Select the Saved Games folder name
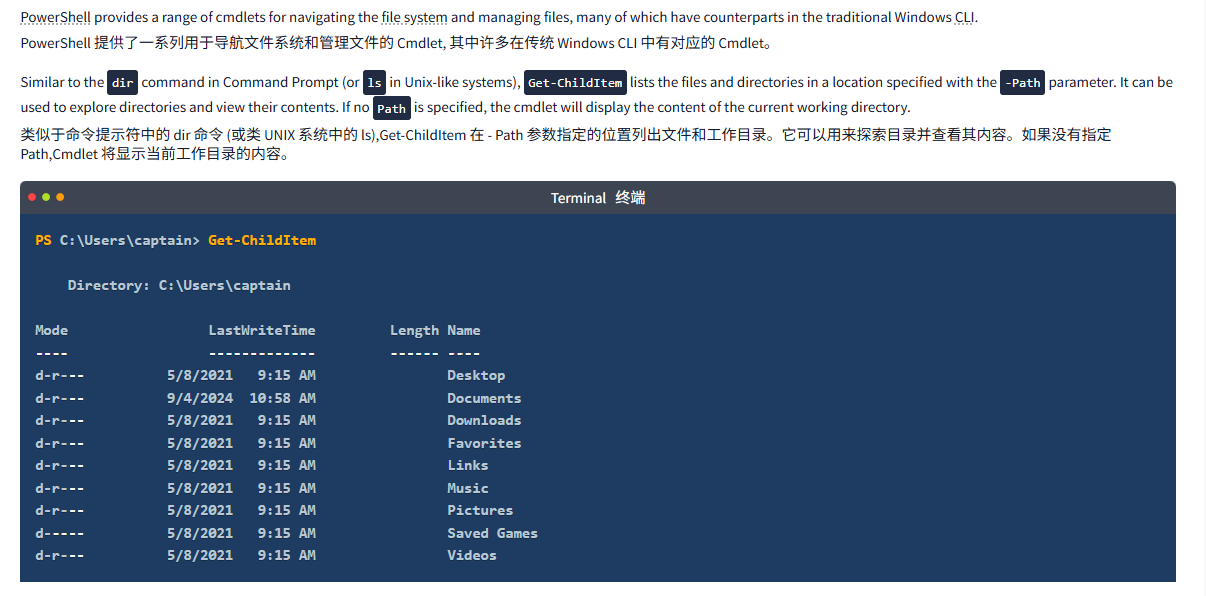 [x=492, y=533]
